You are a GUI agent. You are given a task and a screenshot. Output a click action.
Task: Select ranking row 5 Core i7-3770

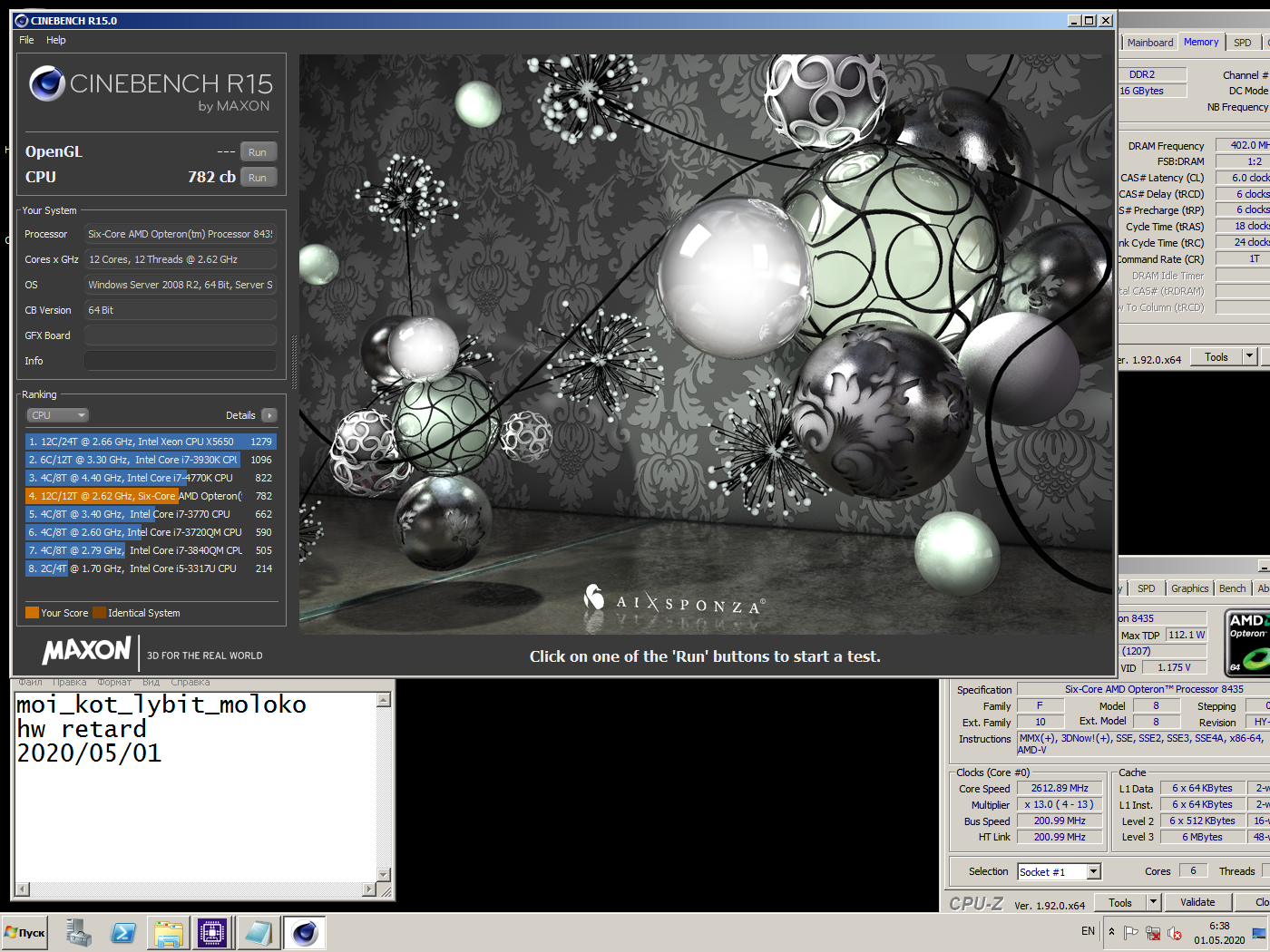click(151, 514)
